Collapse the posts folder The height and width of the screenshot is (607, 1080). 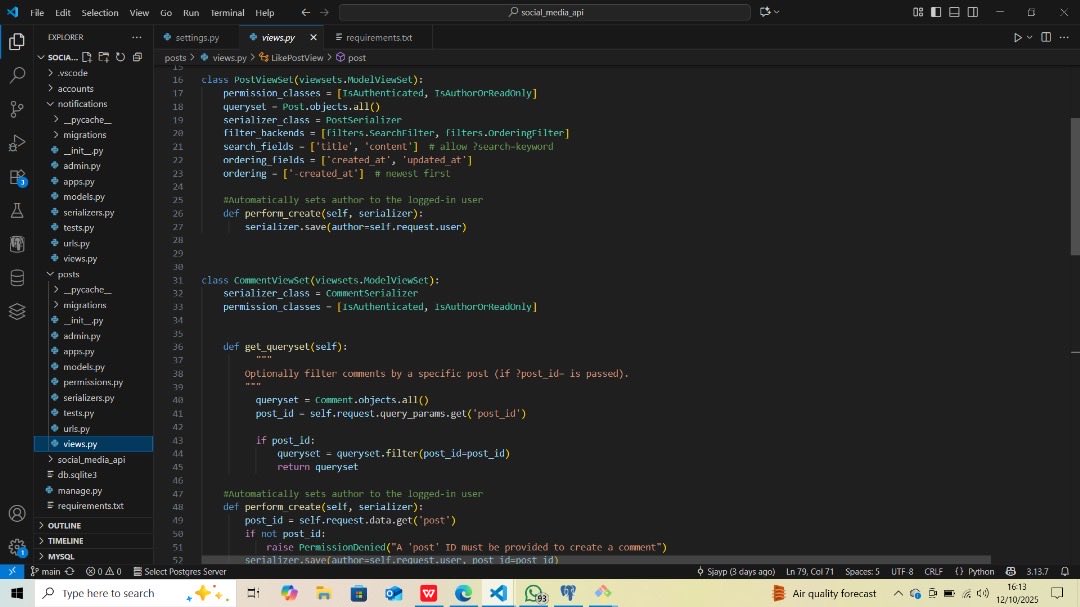(x=68, y=274)
